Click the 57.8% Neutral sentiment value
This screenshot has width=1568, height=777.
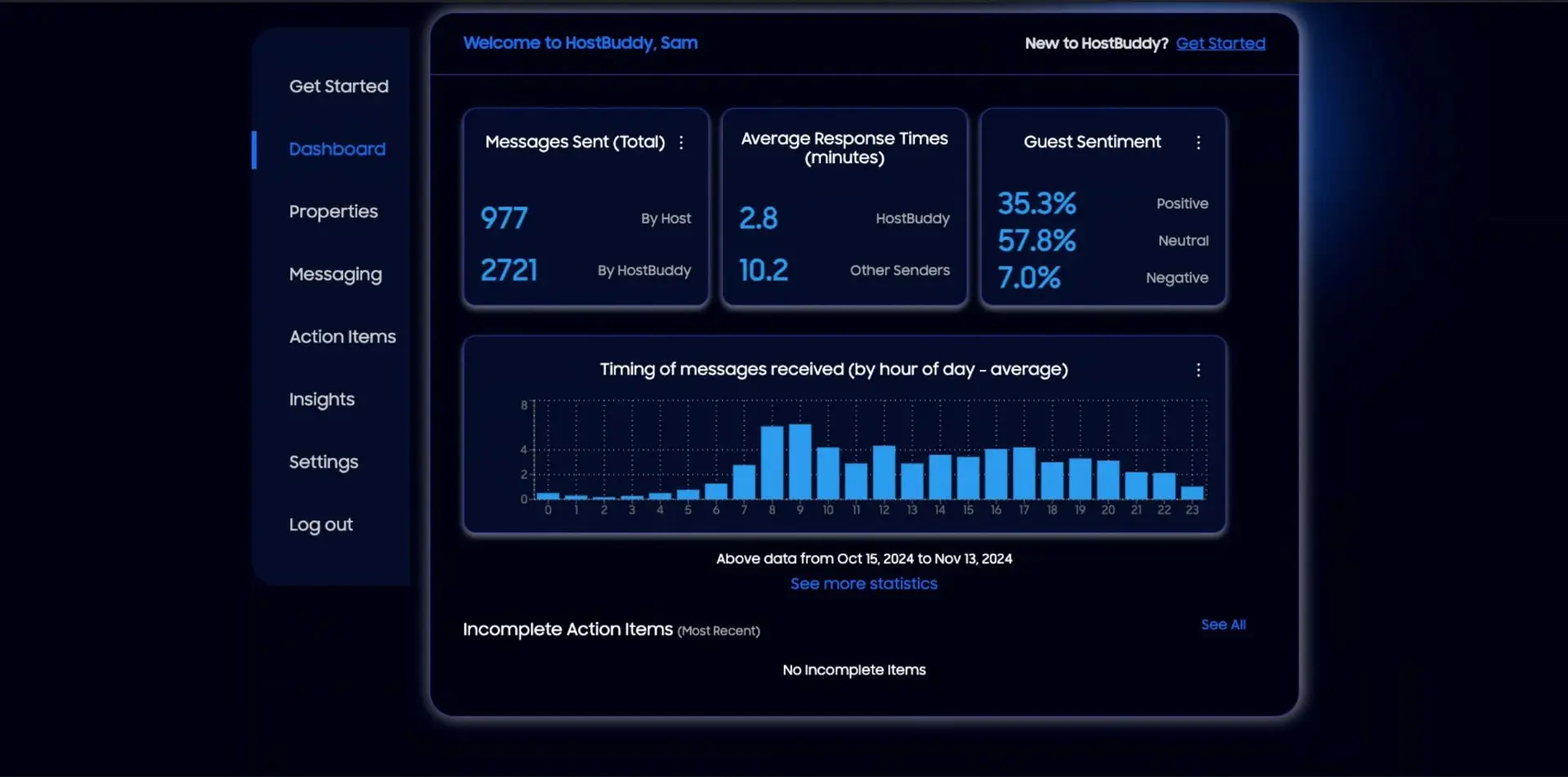coord(1037,241)
